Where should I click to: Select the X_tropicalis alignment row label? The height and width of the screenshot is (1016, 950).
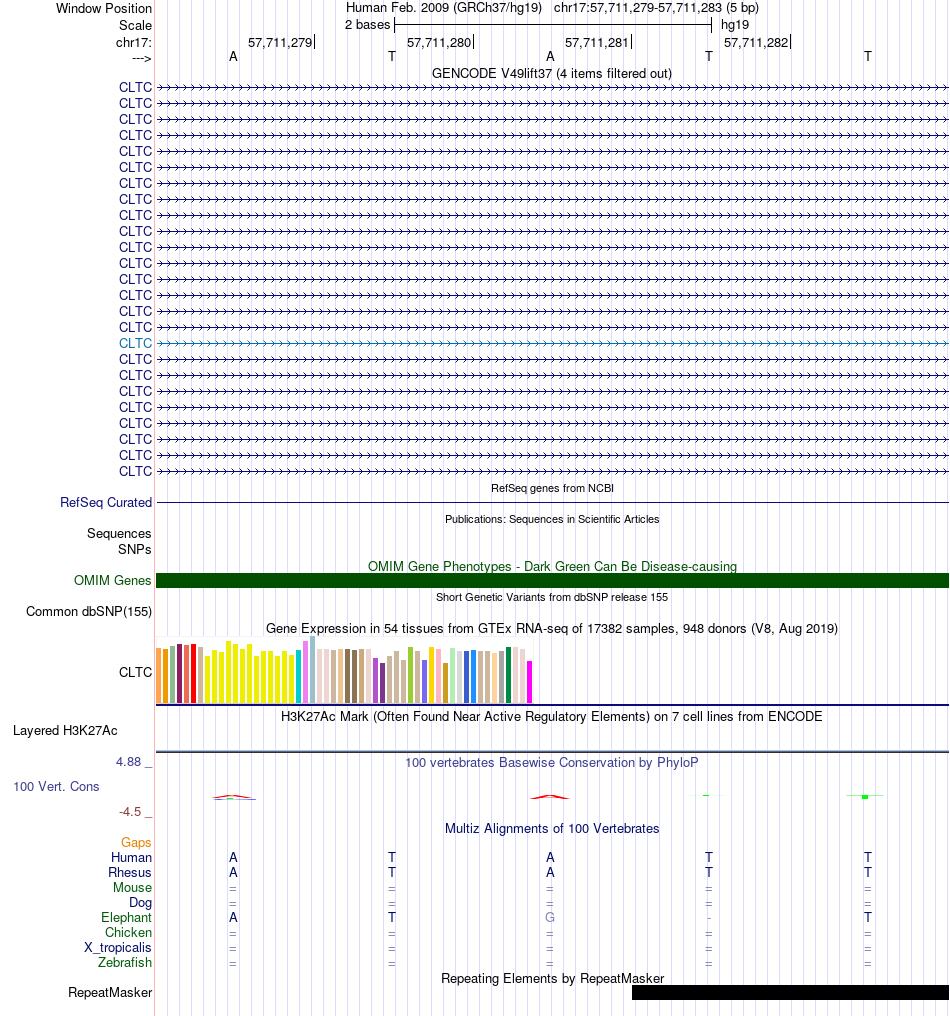coord(117,947)
